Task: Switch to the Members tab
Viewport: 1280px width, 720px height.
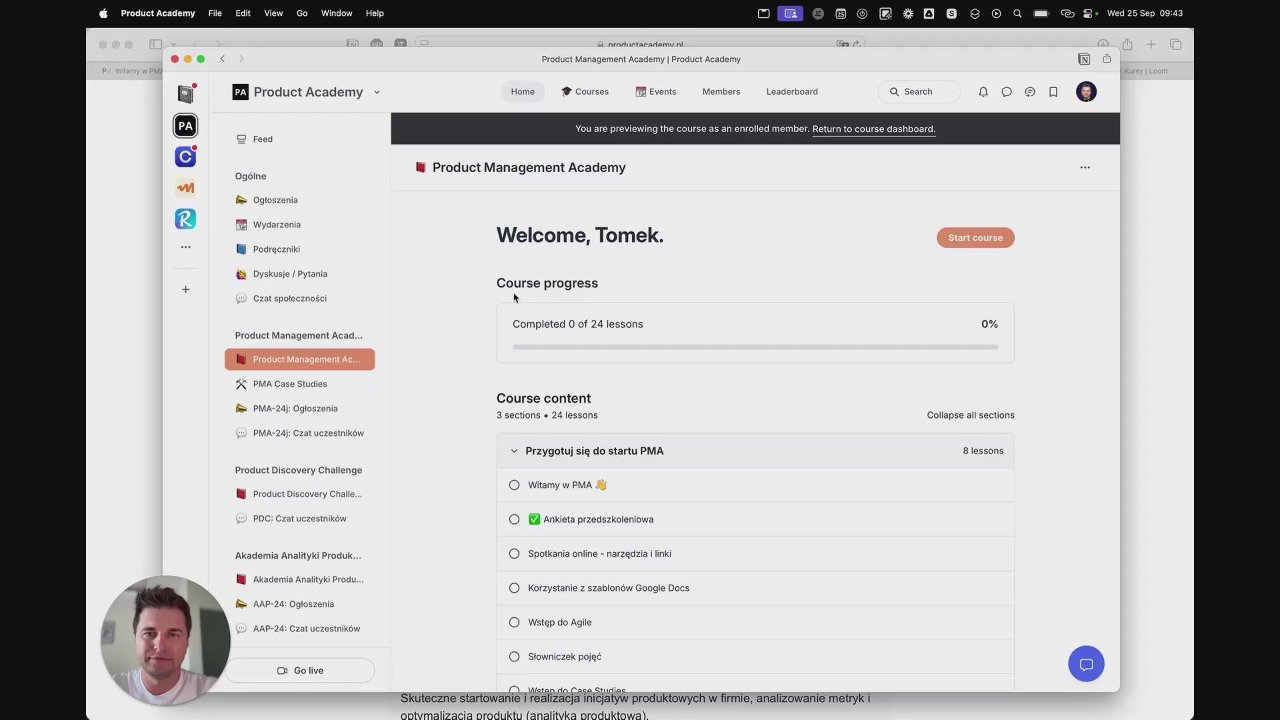Action: pos(721,92)
